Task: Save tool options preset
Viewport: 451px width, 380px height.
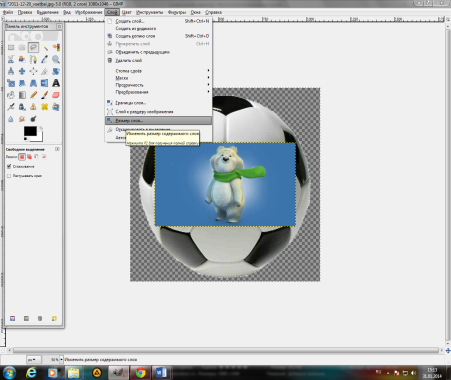Action: click(12, 319)
